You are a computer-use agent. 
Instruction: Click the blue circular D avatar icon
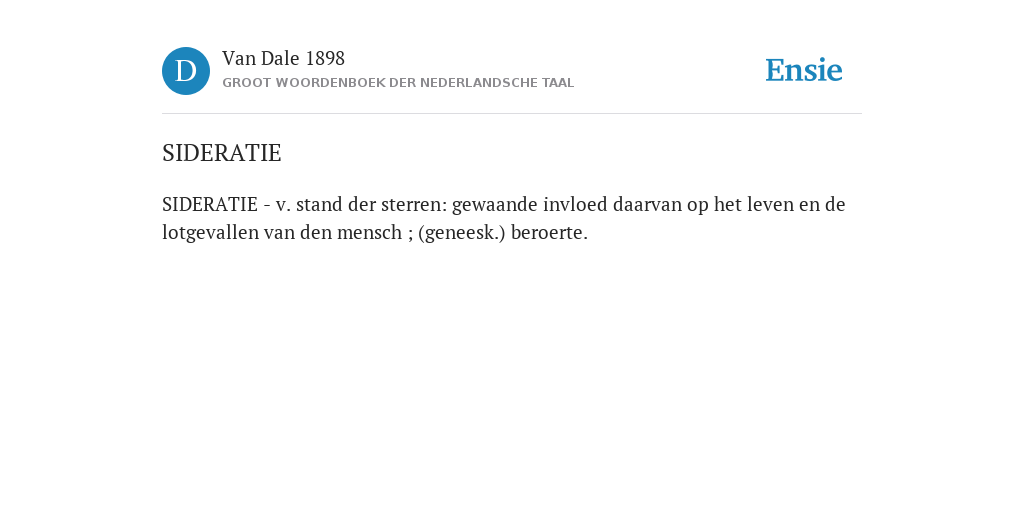[186, 71]
